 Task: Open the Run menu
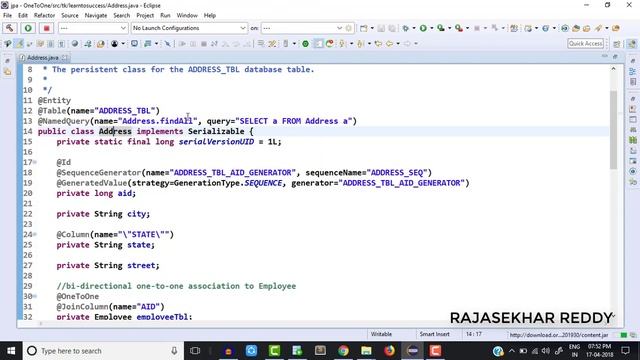click(165, 15)
